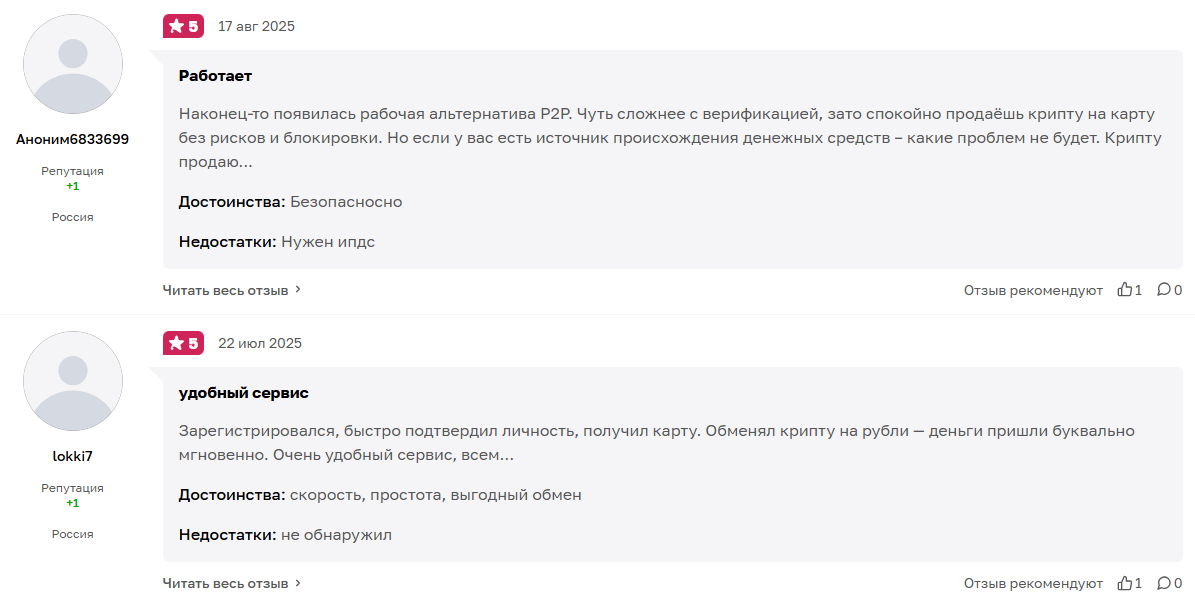Open review title 'удобный сервис'
This screenshot has height=600, width=1195.
[x=243, y=393]
